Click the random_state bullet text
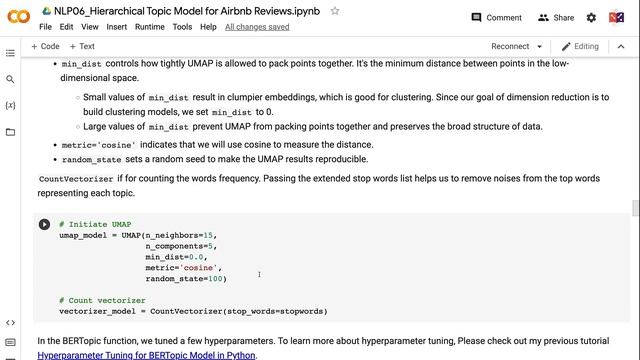This screenshot has width=640, height=360. point(215,159)
